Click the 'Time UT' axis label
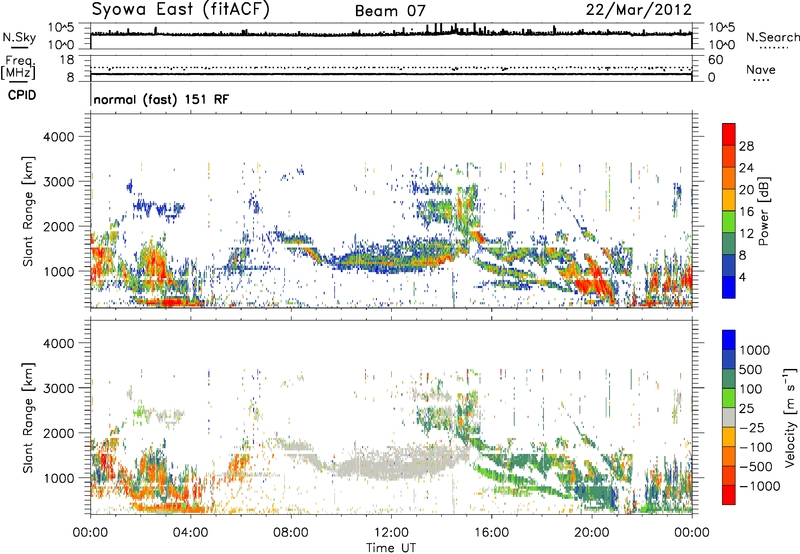The width and height of the screenshot is (800, 554). coord(391,548)
